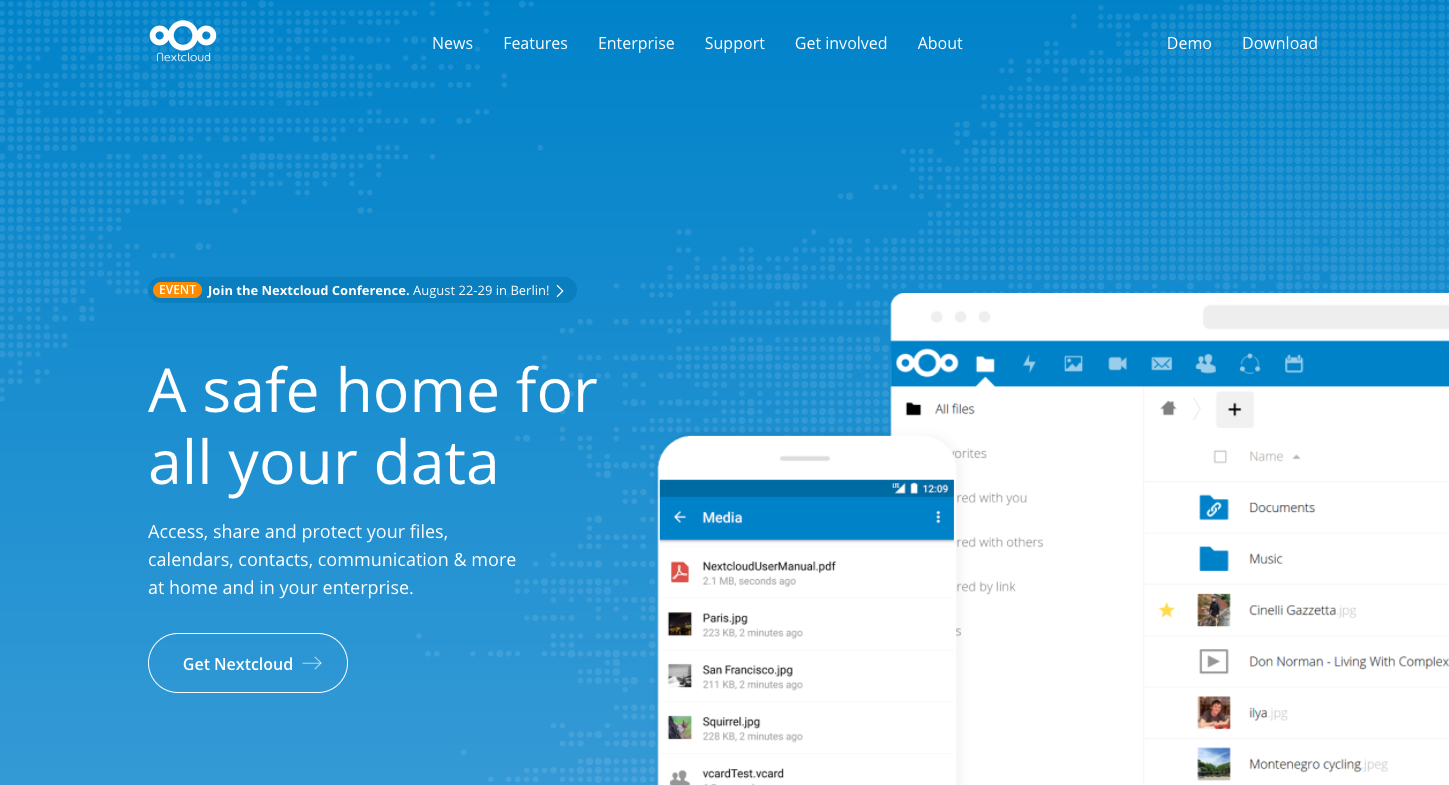Screen dimensions: 1449x785
Task: Open the Get involved menu item
Action: click(x=841, y=43)
